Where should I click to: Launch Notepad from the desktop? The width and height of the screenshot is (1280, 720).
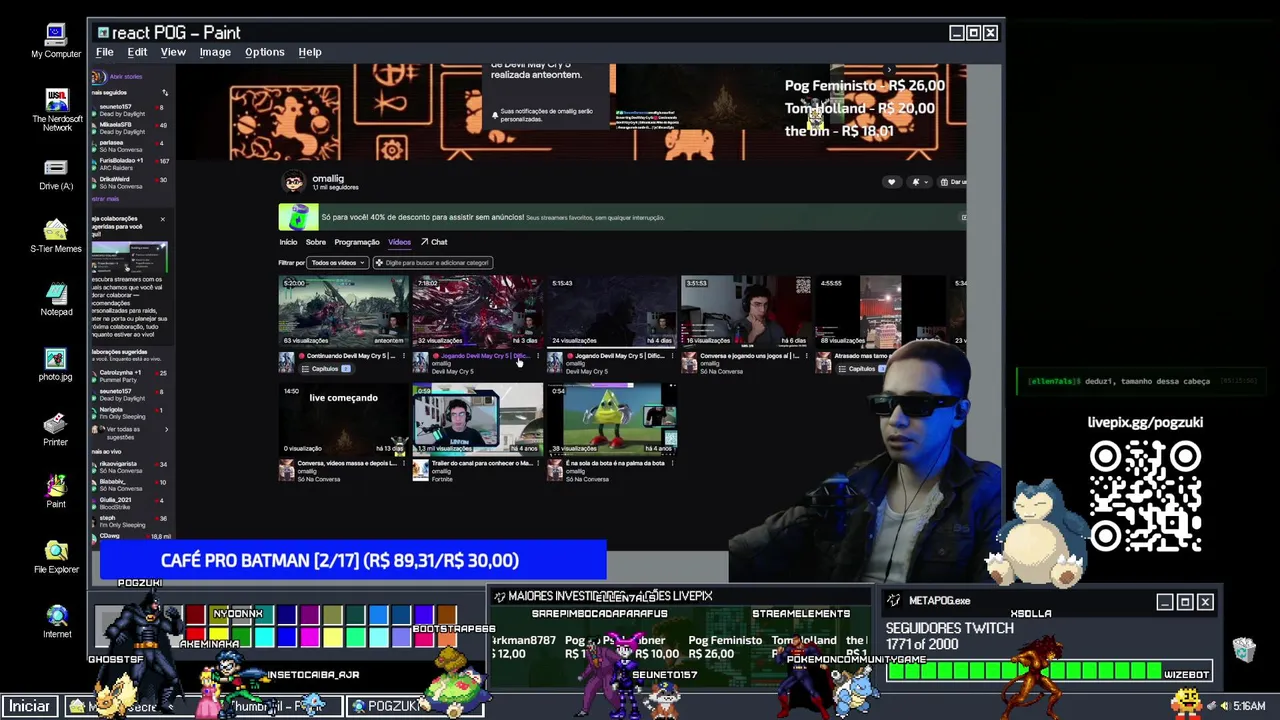pyautogui.click(x=56, y=299)
